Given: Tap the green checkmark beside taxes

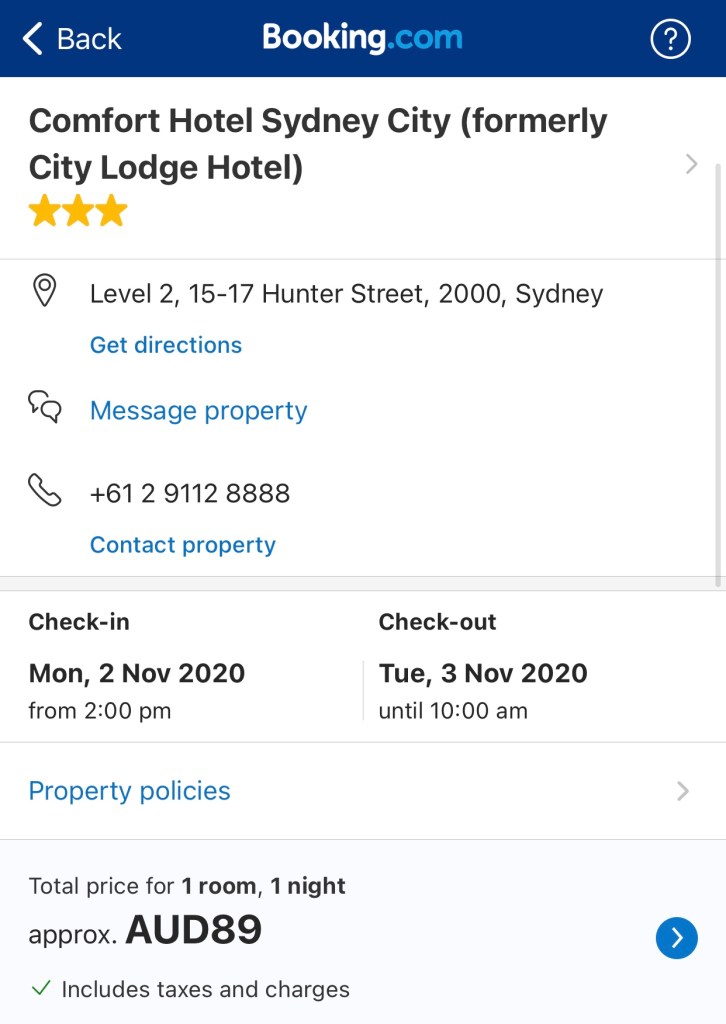Looking at the screenshot, I should [x=41, y=989].
